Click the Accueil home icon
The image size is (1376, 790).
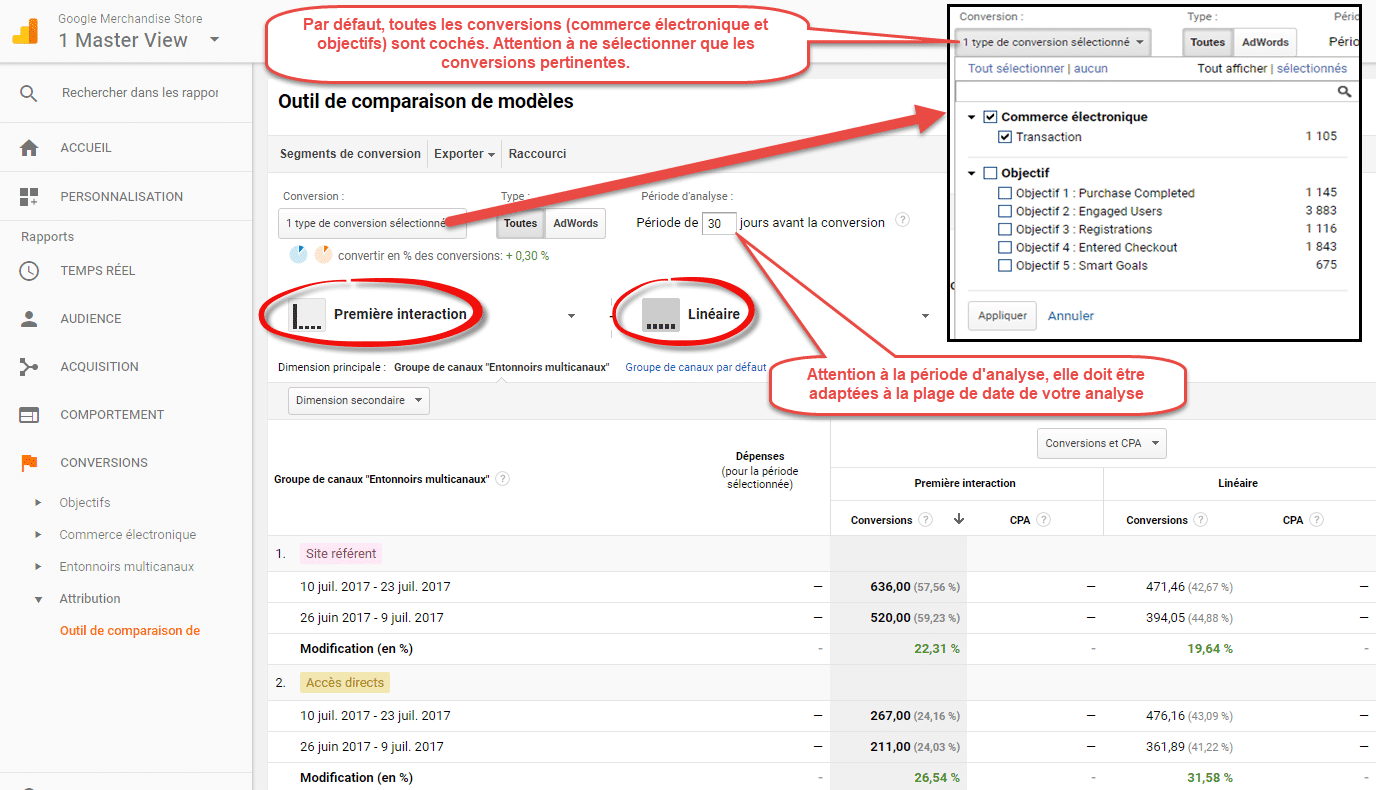pos(29,148)
